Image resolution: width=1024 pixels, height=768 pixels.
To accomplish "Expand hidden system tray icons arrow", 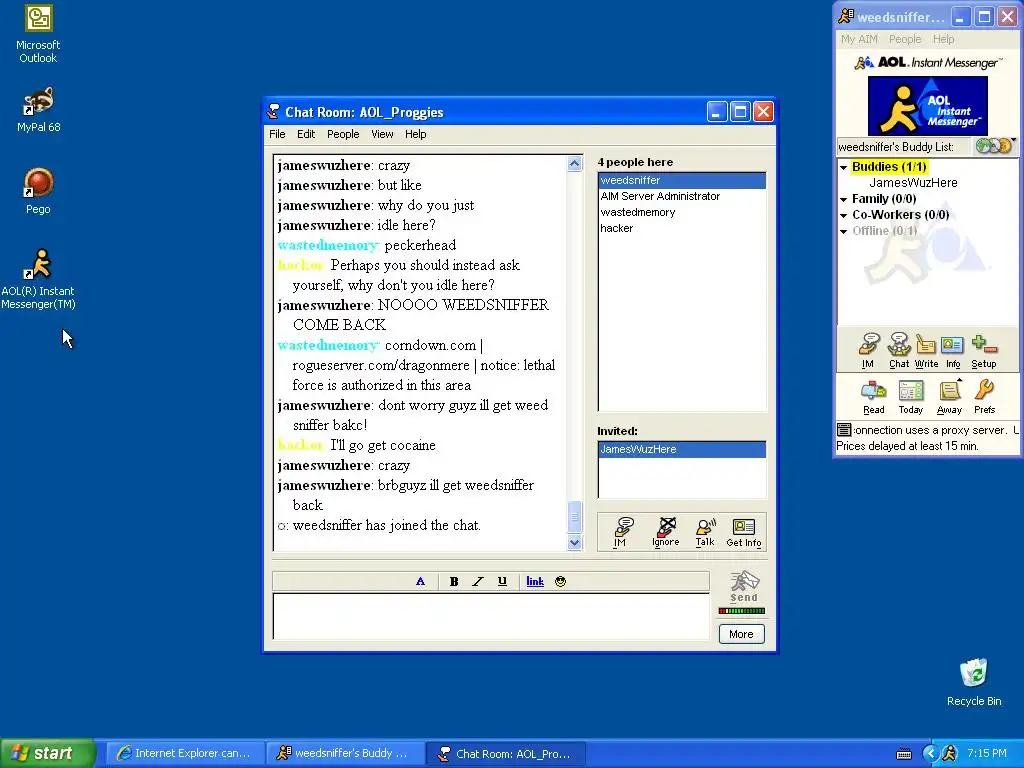I will tap(930, 753).
